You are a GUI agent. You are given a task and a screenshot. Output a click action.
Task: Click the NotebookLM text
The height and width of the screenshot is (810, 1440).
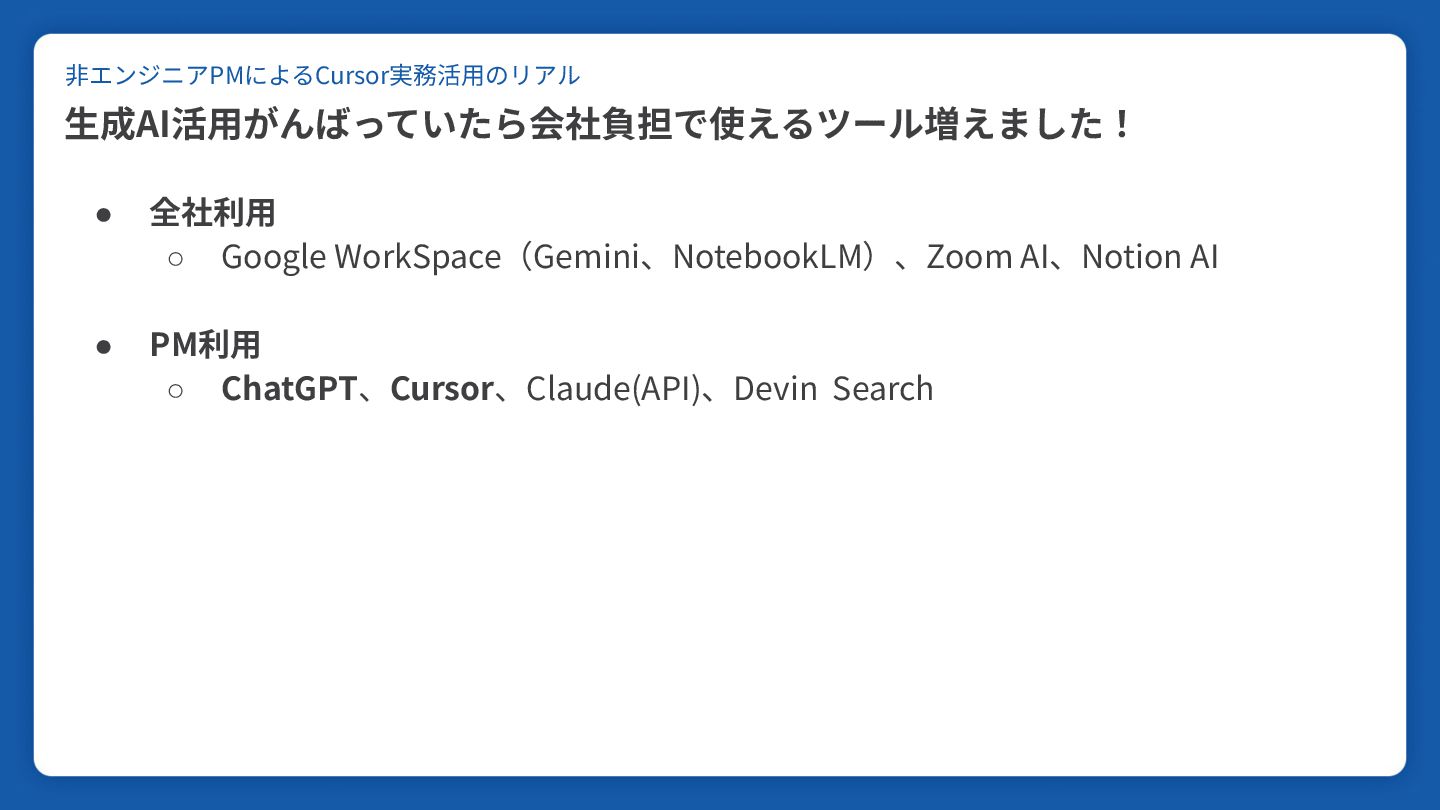(x=767, y=257)
